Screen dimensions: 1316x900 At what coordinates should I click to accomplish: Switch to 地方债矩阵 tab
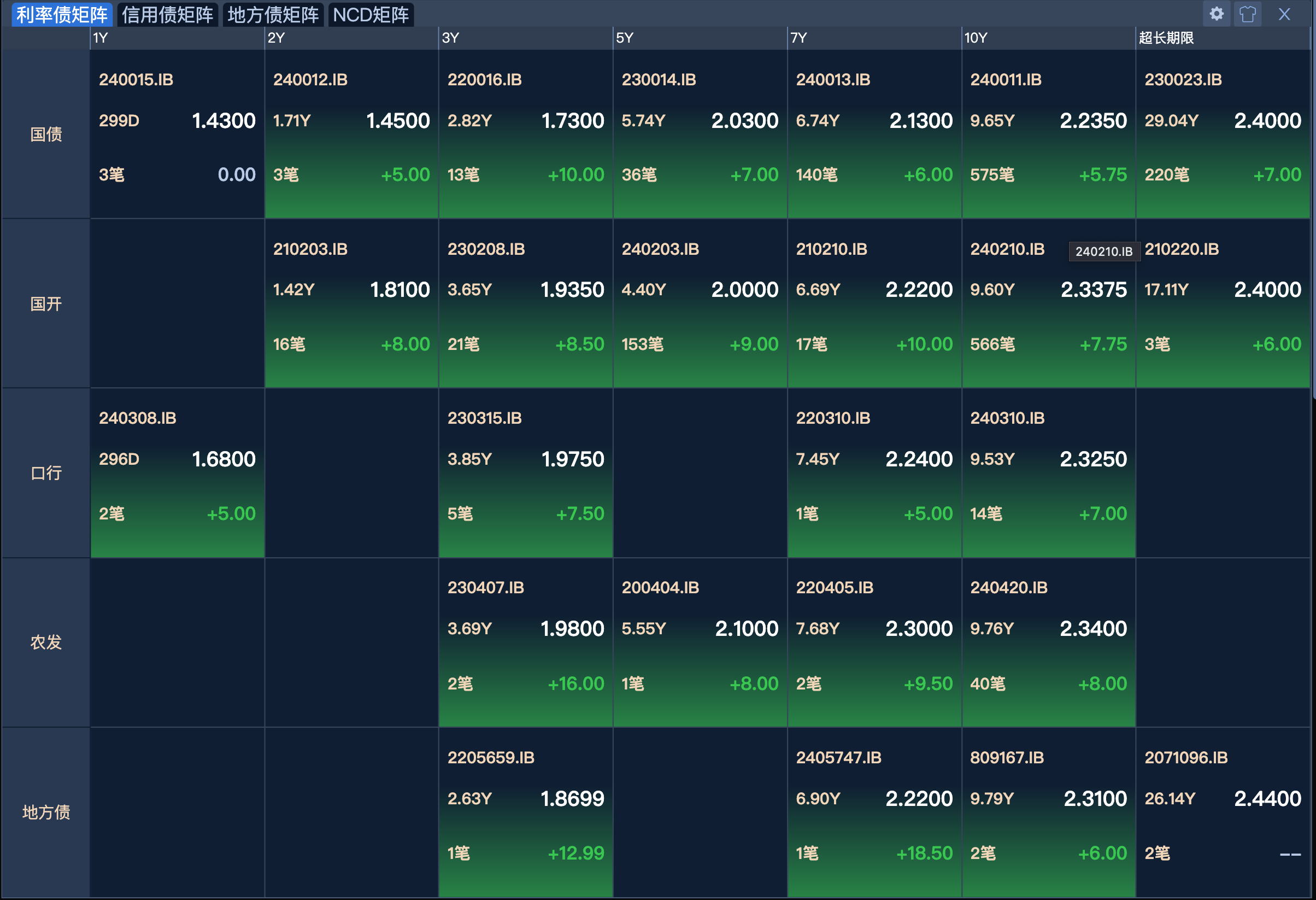pyautogui.click(x=273, y=15)
